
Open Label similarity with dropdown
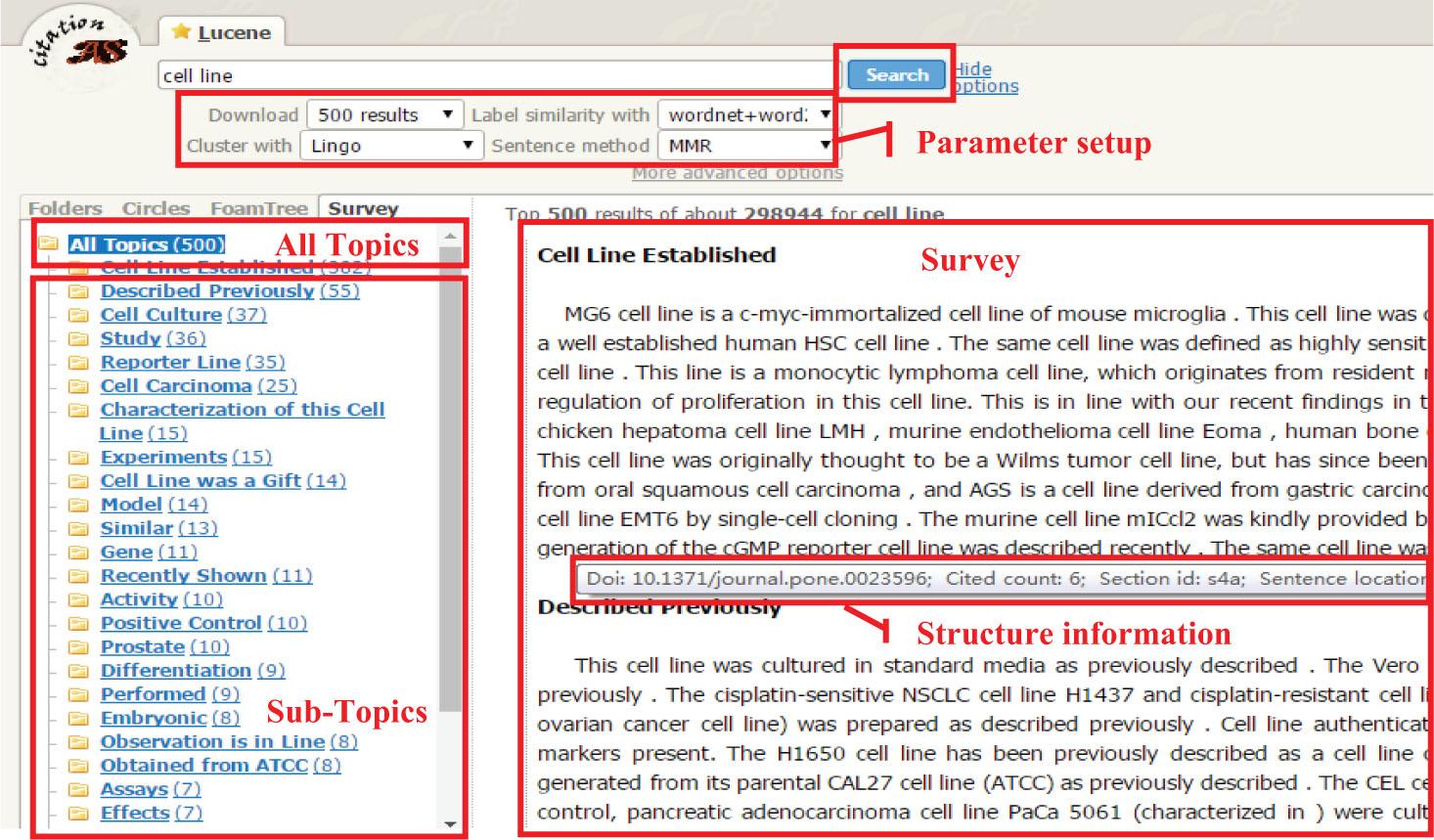pos(745,115)
